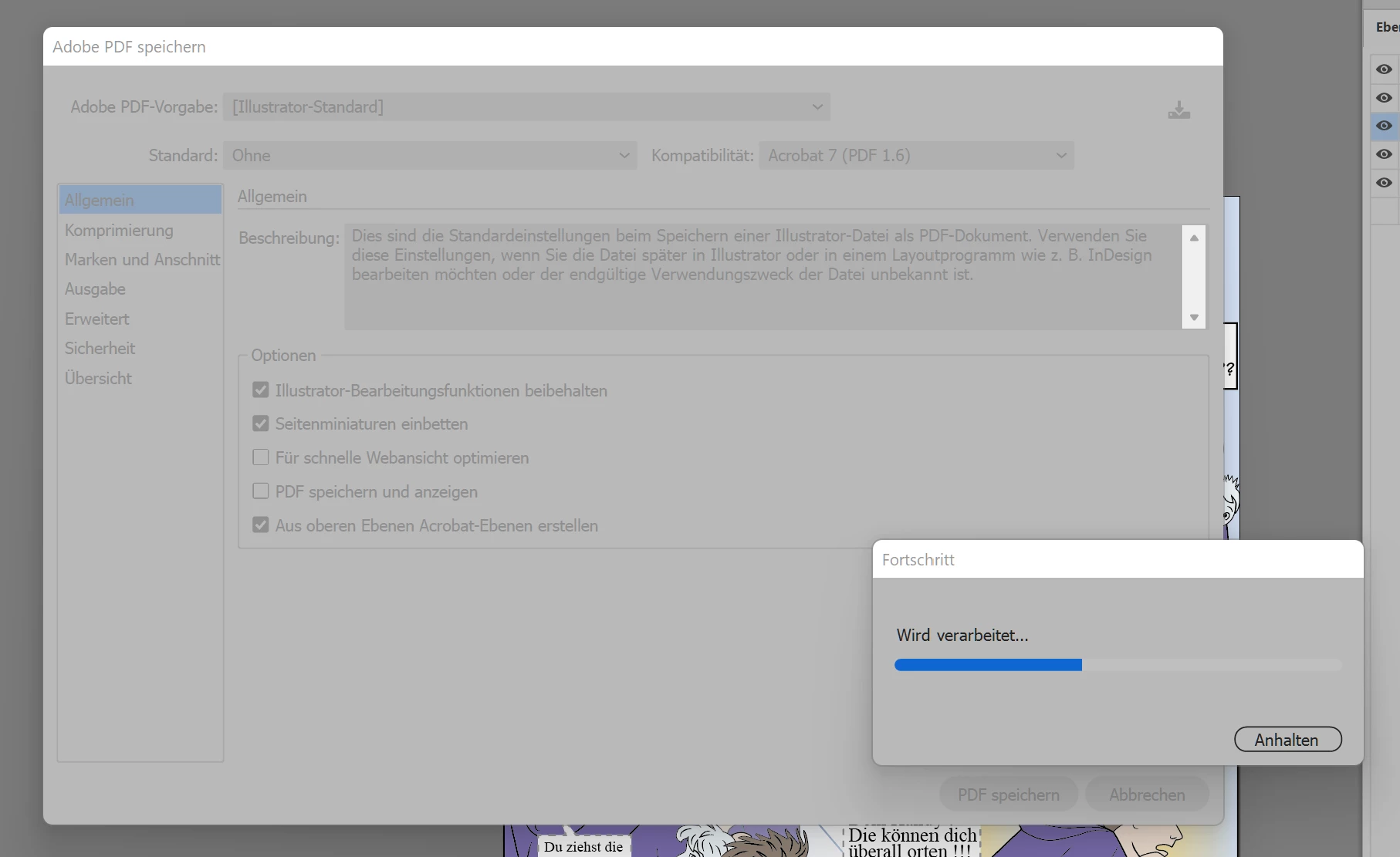
Task: Toggle Aus oberen Ebenen Acrobat-Ebenen erstellen
Action: coord(261,525)
